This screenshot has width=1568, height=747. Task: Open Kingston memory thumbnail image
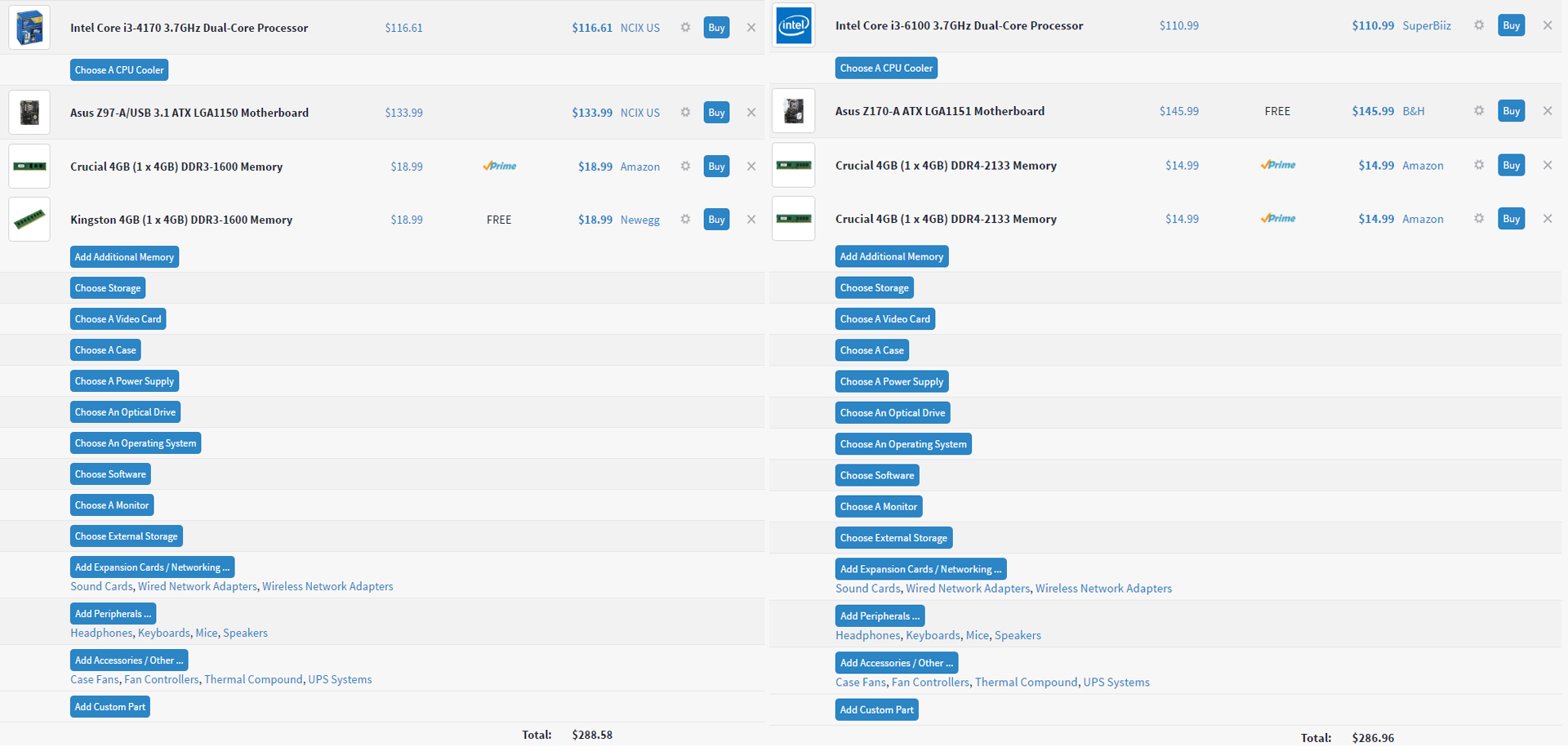(x=29, y=220)
